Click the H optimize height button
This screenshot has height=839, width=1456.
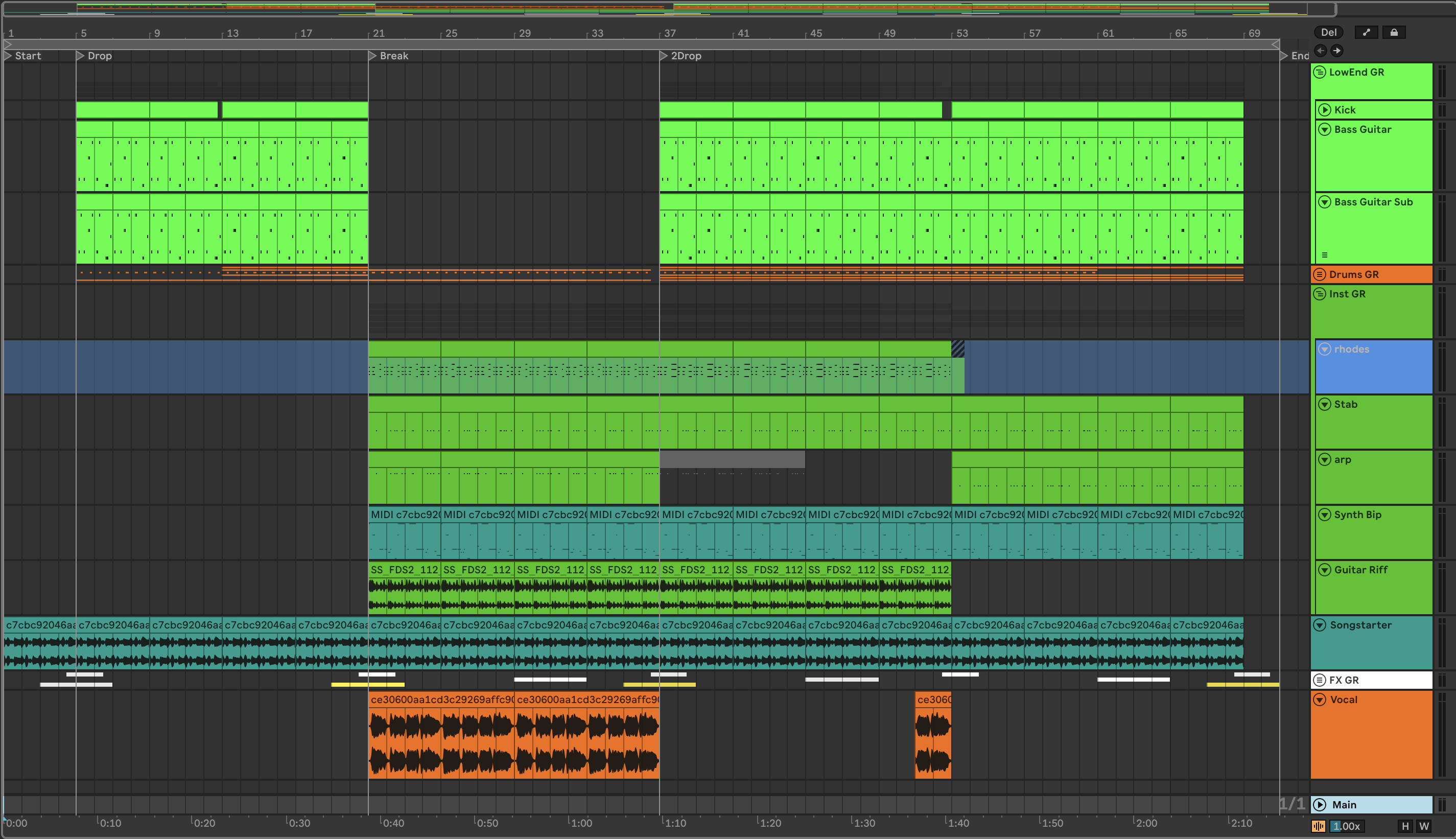pyautogui.click(x=1405, y=826)
